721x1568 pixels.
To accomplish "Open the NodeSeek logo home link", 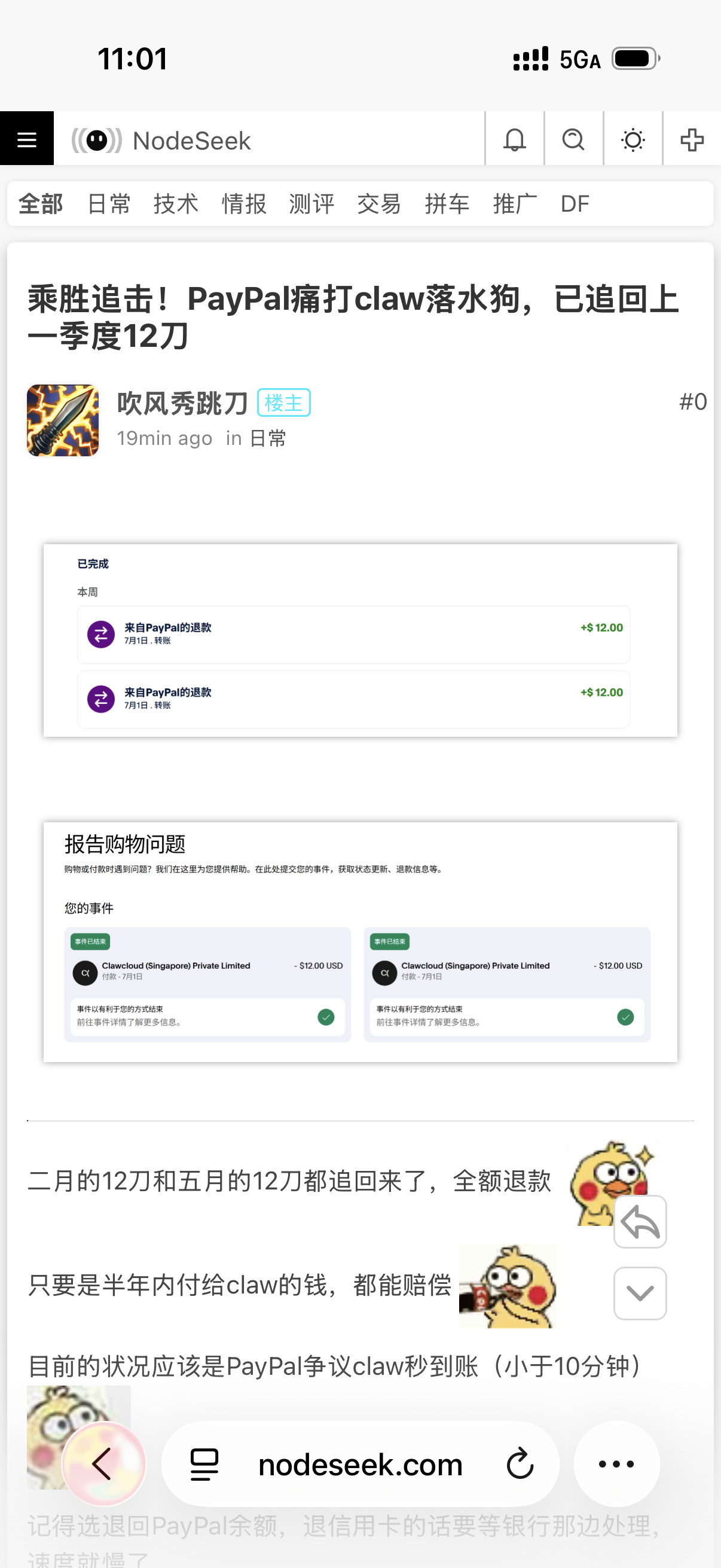I will (161, 140).
